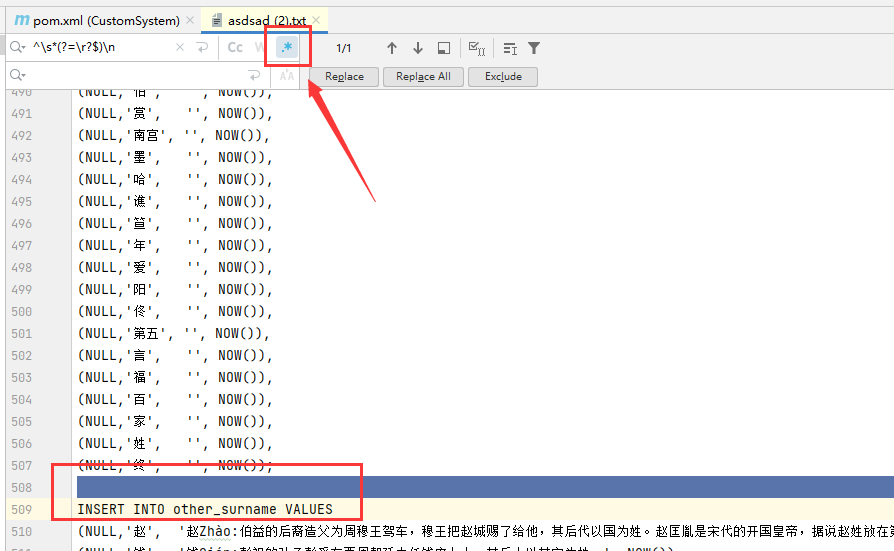The image size is (894, 551).
Task: Click the 1/1 match counter
Action: click(343, 48)
